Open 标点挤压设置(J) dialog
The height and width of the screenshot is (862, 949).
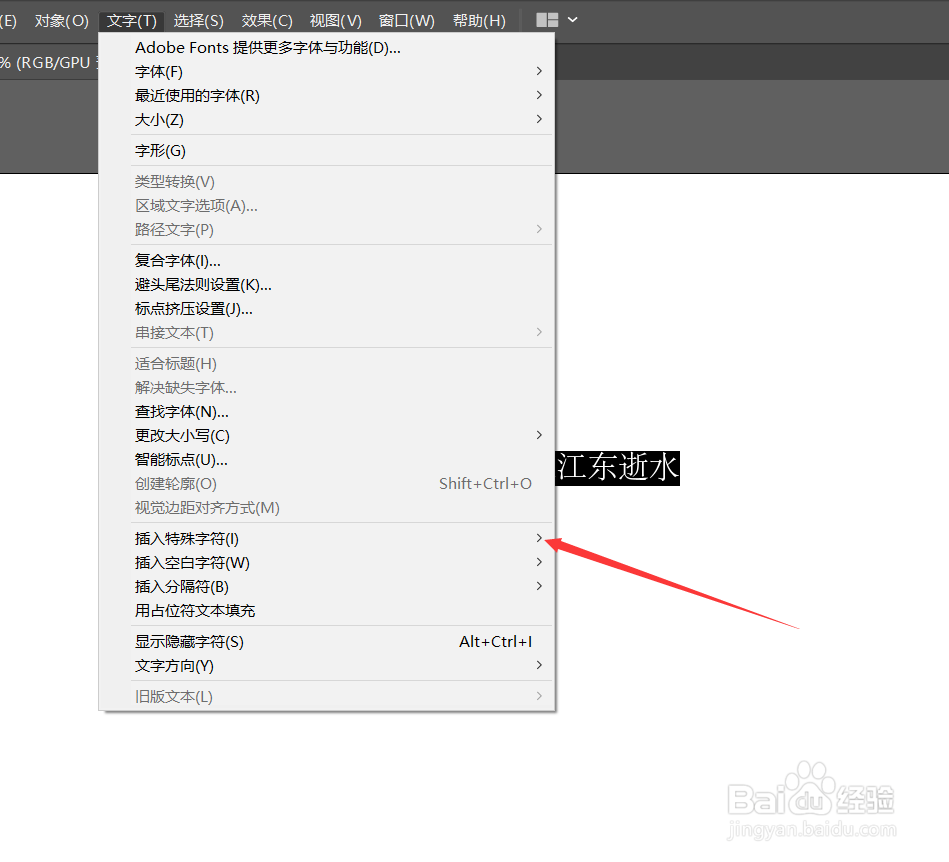pos(327,309)
